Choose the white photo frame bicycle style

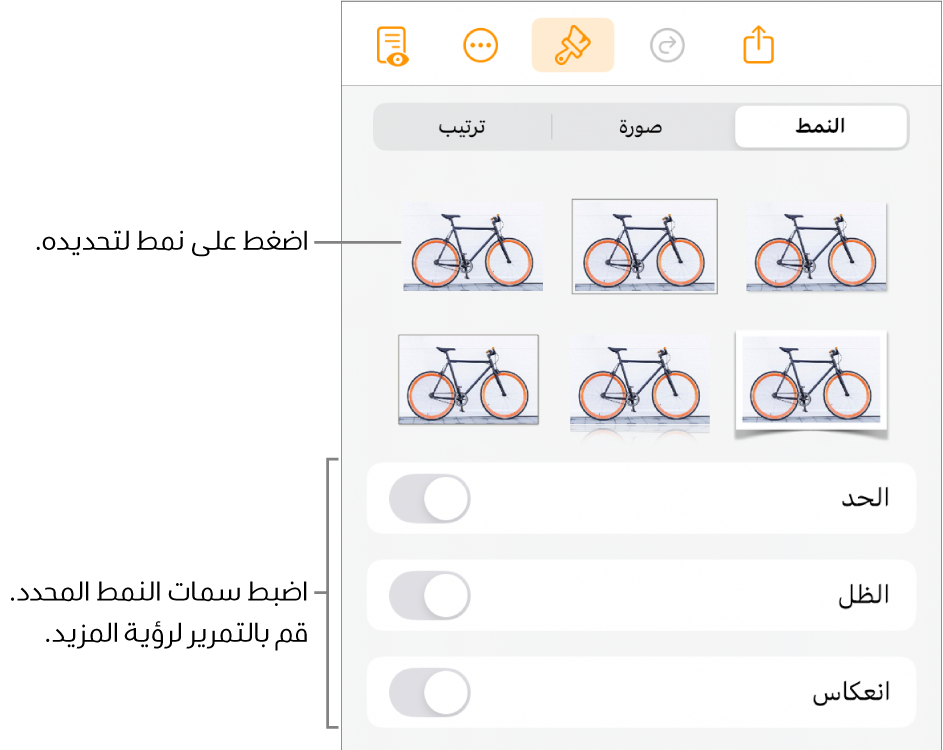[x=811, y=382]
